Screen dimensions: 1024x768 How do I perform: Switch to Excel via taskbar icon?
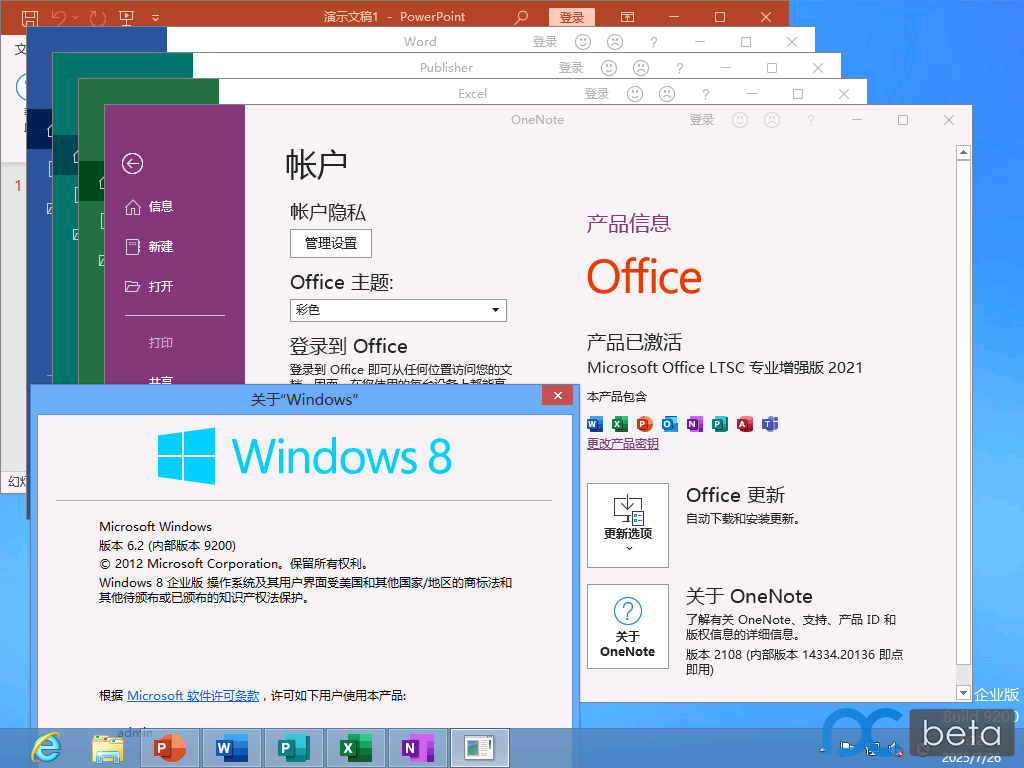356,748
